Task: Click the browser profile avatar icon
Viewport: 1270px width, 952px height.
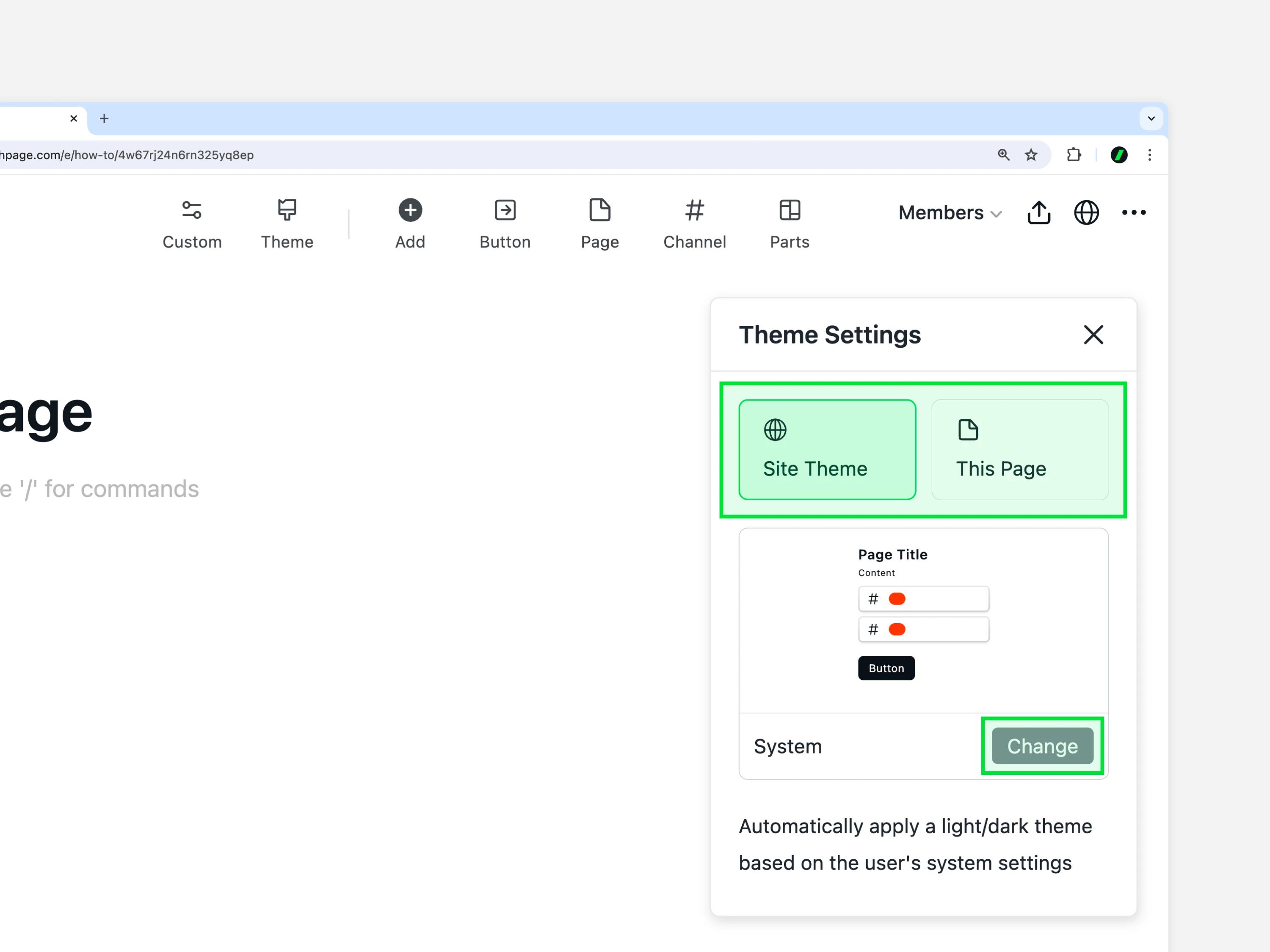Action: [1119, 155]
